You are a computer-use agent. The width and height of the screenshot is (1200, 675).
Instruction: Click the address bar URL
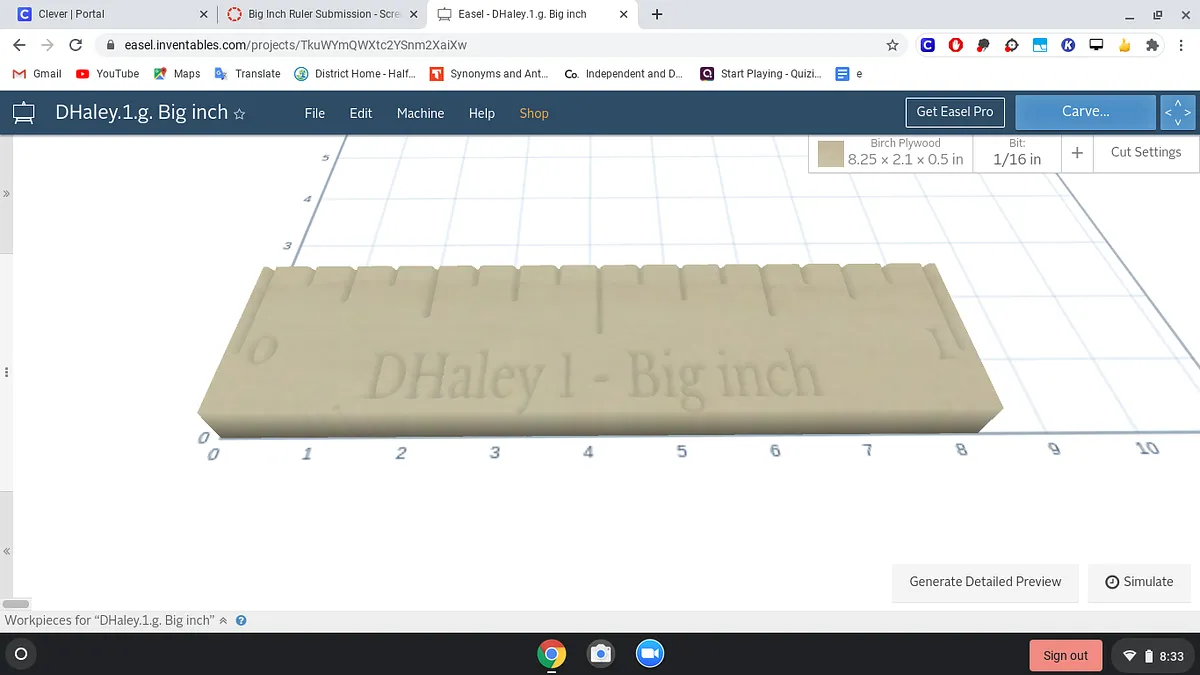[295, 45]
